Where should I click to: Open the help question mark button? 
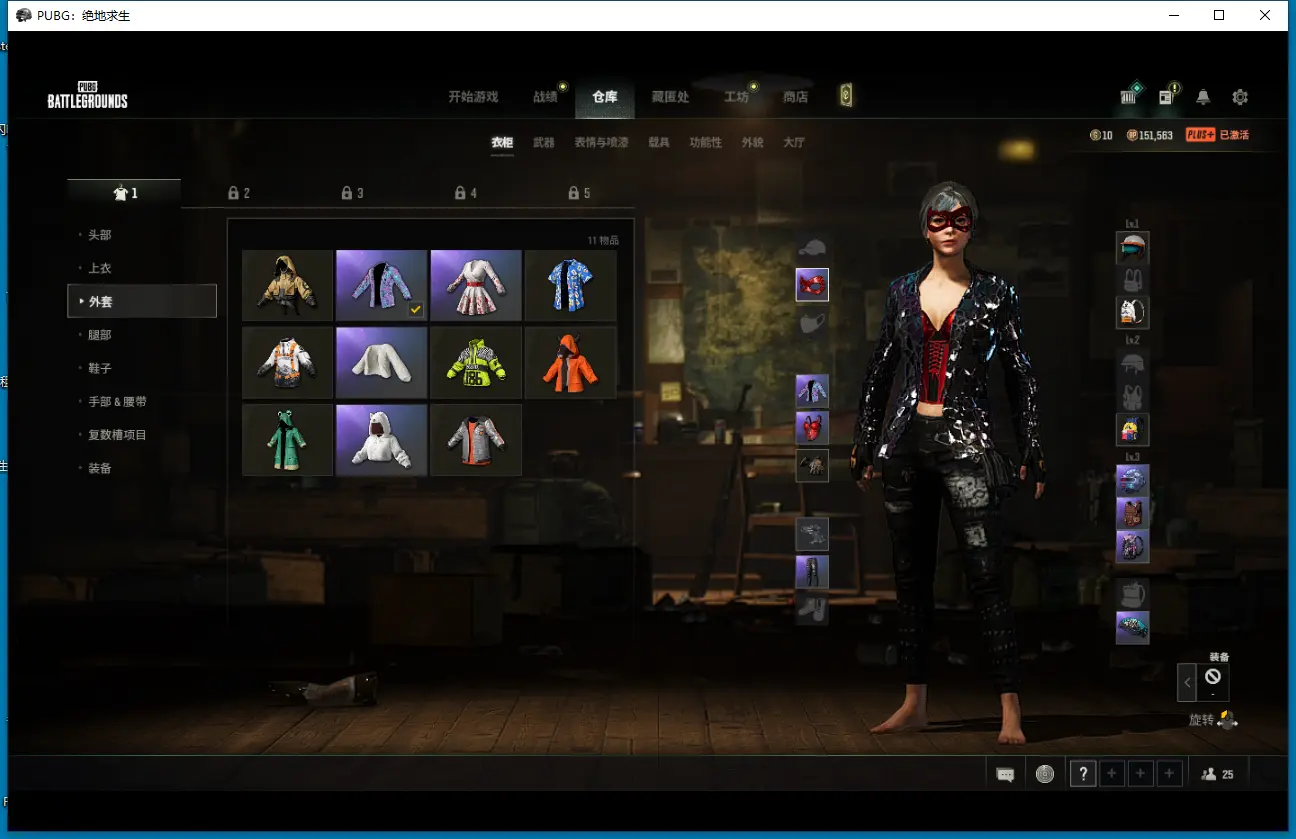point(1083,774)
